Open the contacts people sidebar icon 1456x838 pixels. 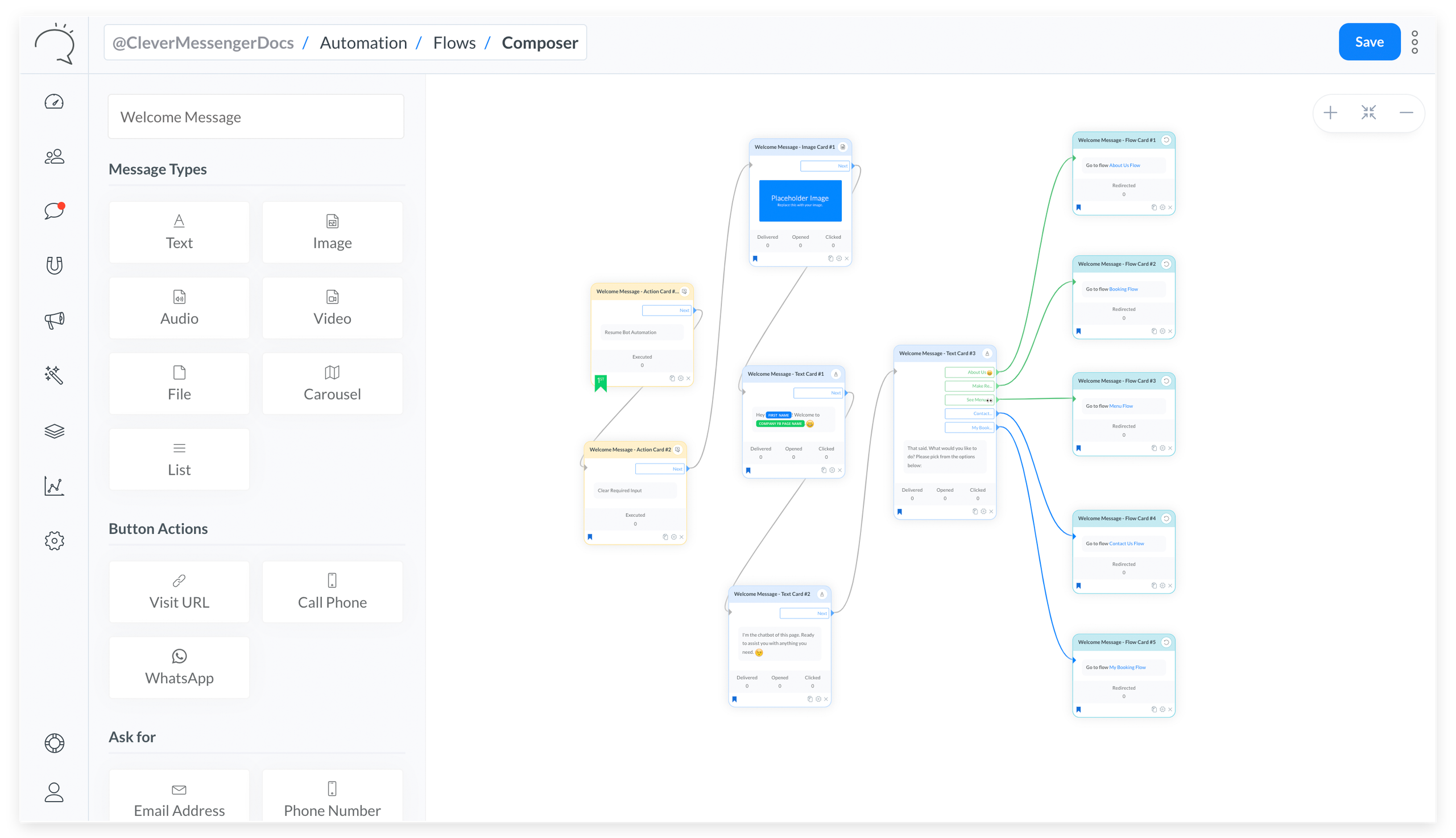tap(54, 156)
